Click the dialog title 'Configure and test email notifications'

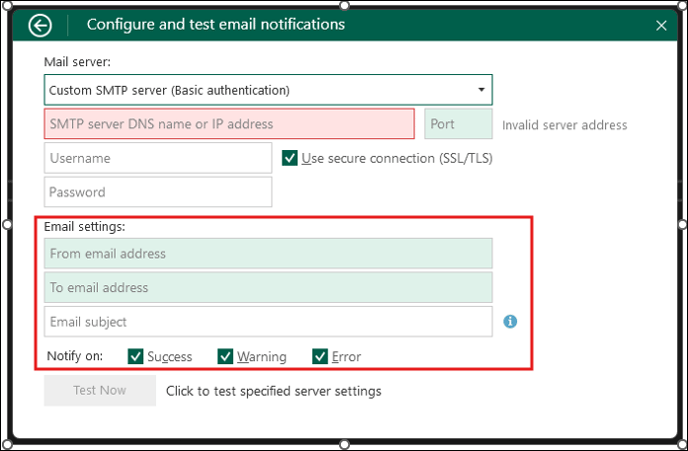tap(216, 25)
